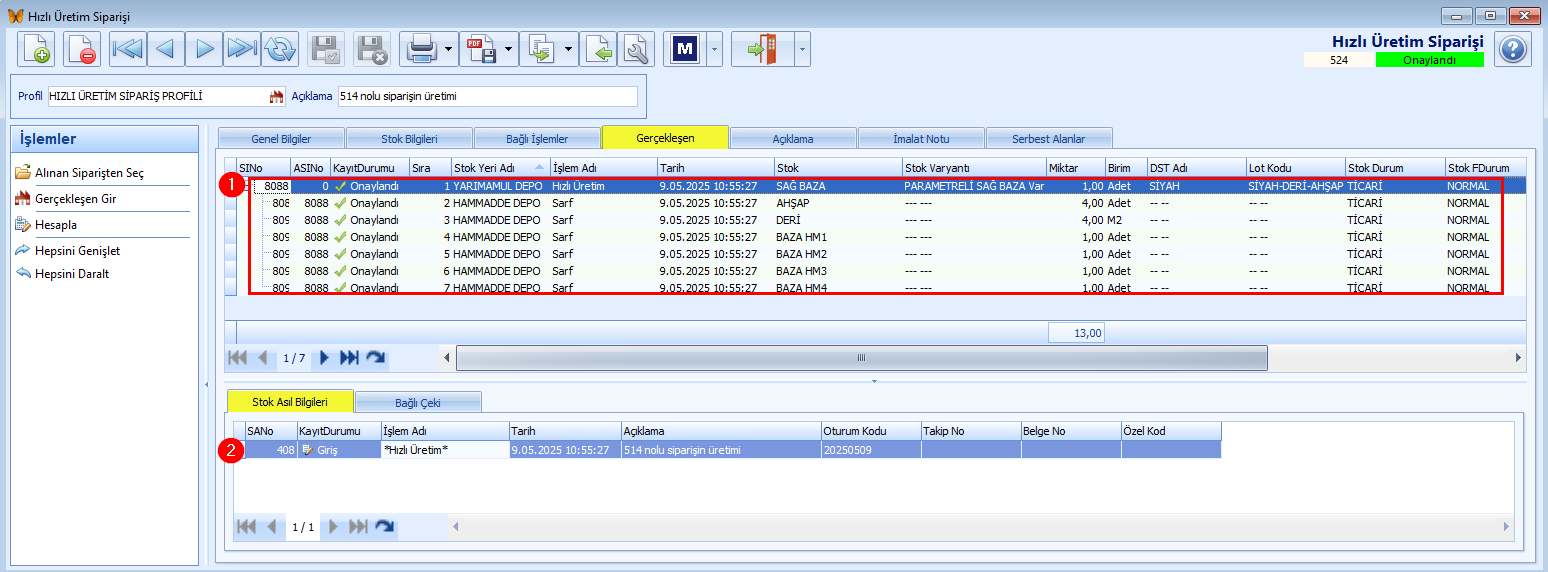Select the Gerçekleşen tab
1548x572 pixels.
tap(665, 137)
